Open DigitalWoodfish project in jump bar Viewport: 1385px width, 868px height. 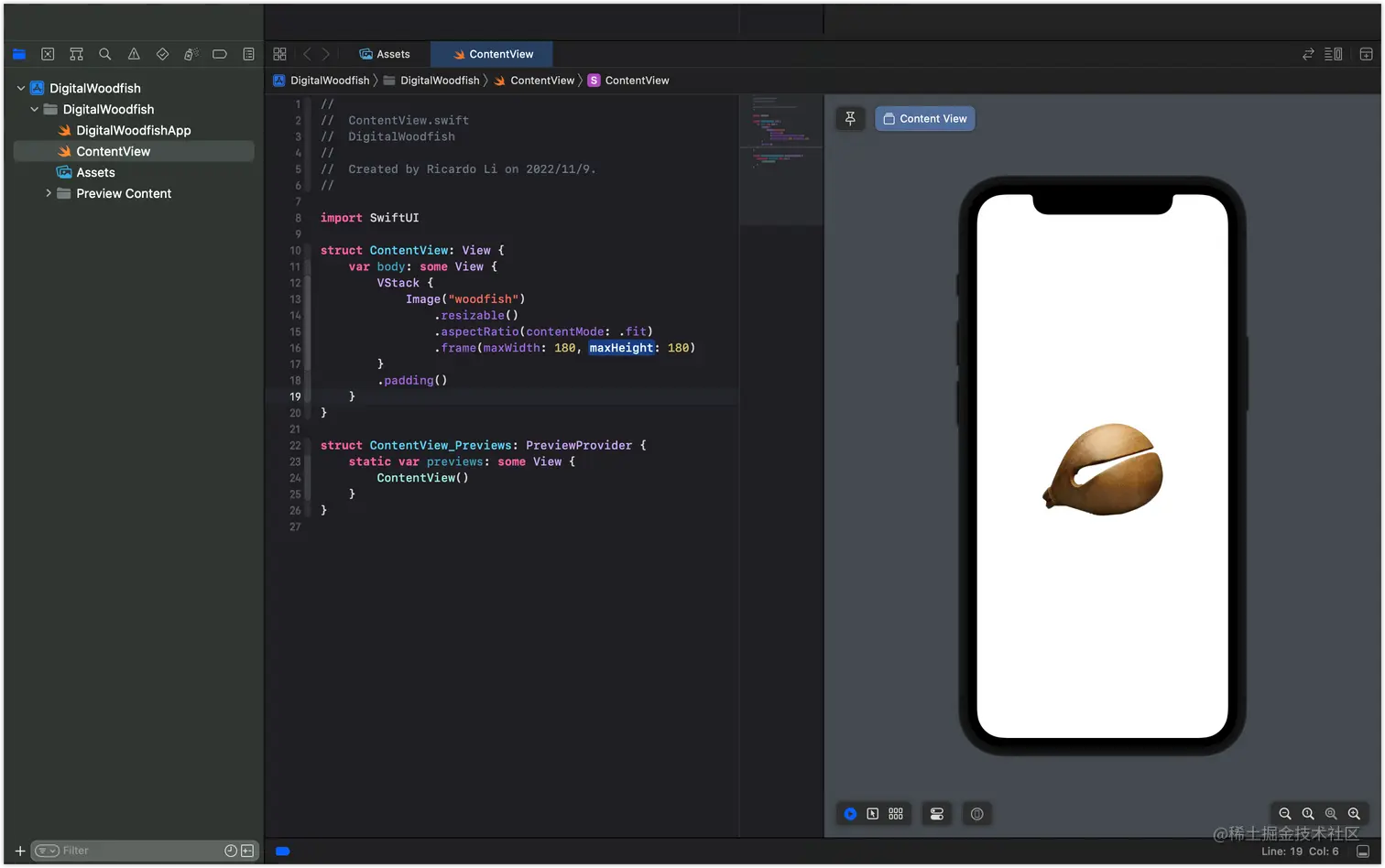click(x=322, y=81)
